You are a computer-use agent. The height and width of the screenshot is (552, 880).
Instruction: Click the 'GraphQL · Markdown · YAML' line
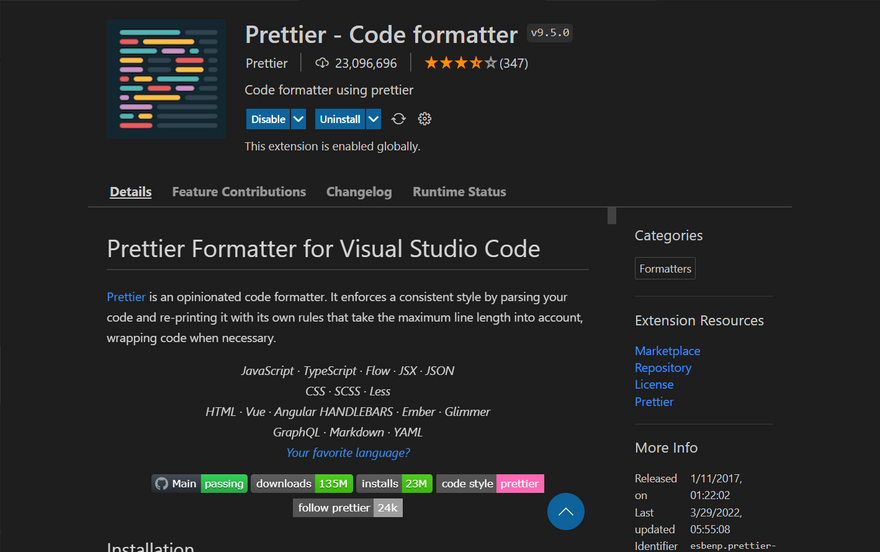[347, 433]
